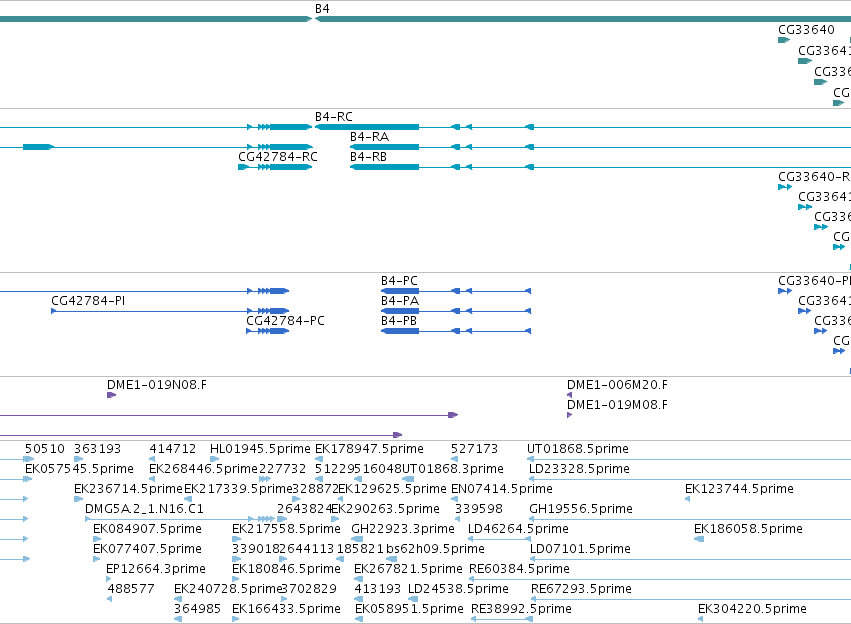Open EN07414.5prime EST label
This screenshot has width=851, height=624.
(501, 489)
